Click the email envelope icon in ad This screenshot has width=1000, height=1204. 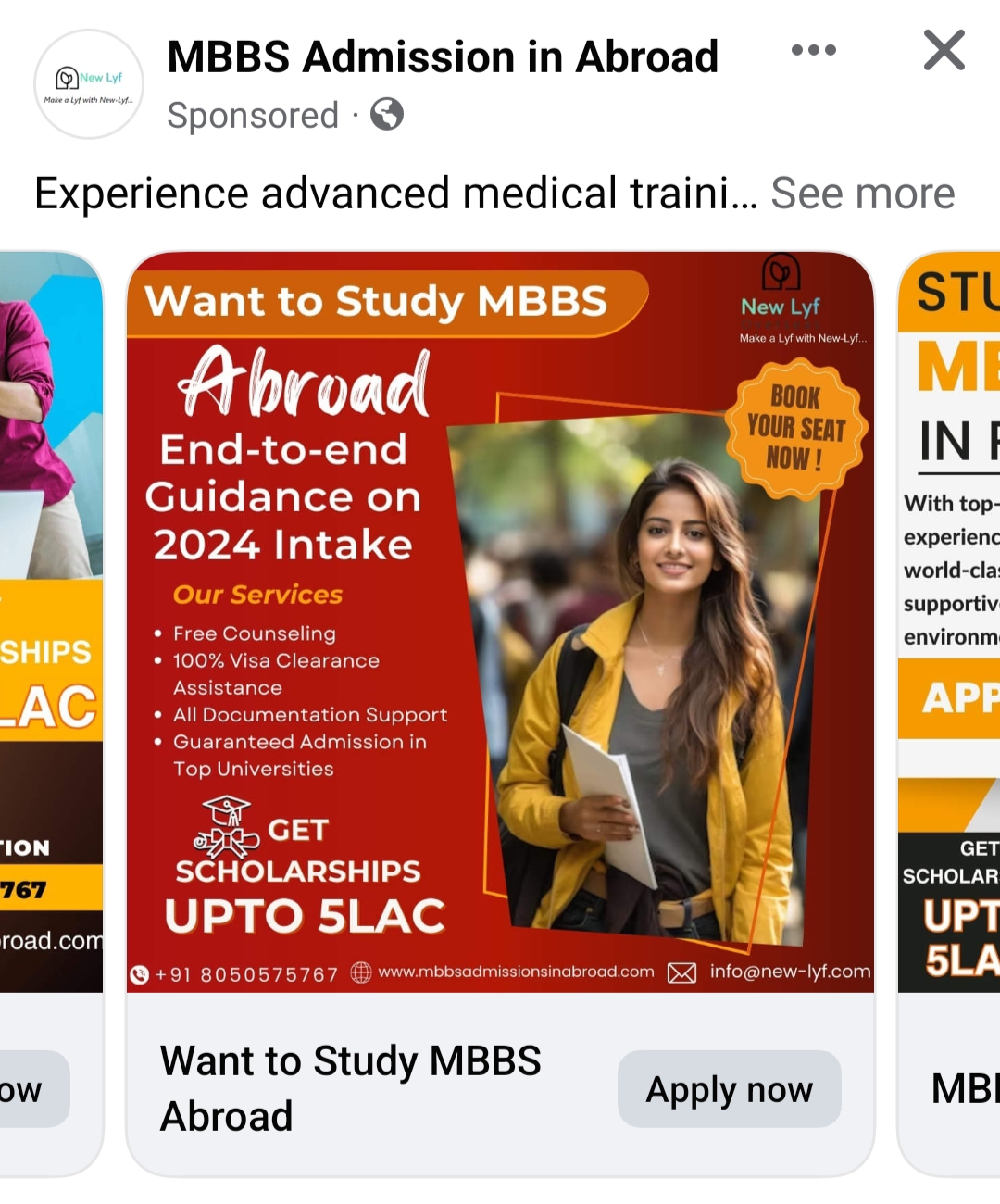682,973
